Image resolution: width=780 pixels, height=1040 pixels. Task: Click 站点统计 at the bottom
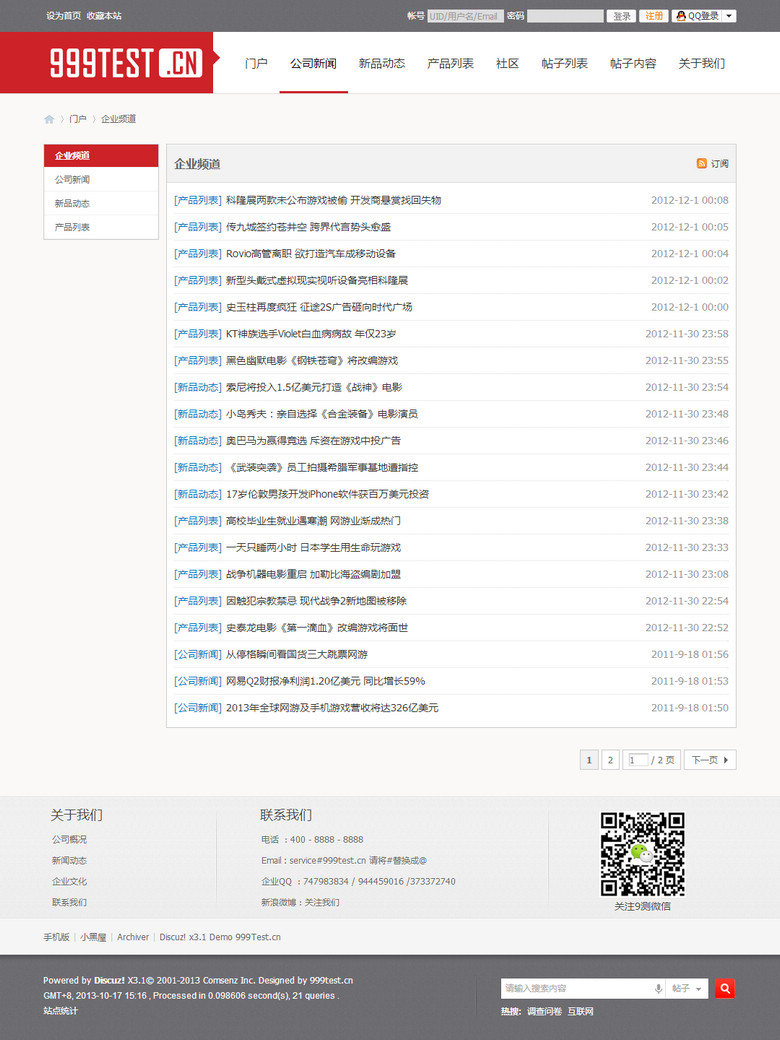pyautogui.click(x=60, y=1011)
